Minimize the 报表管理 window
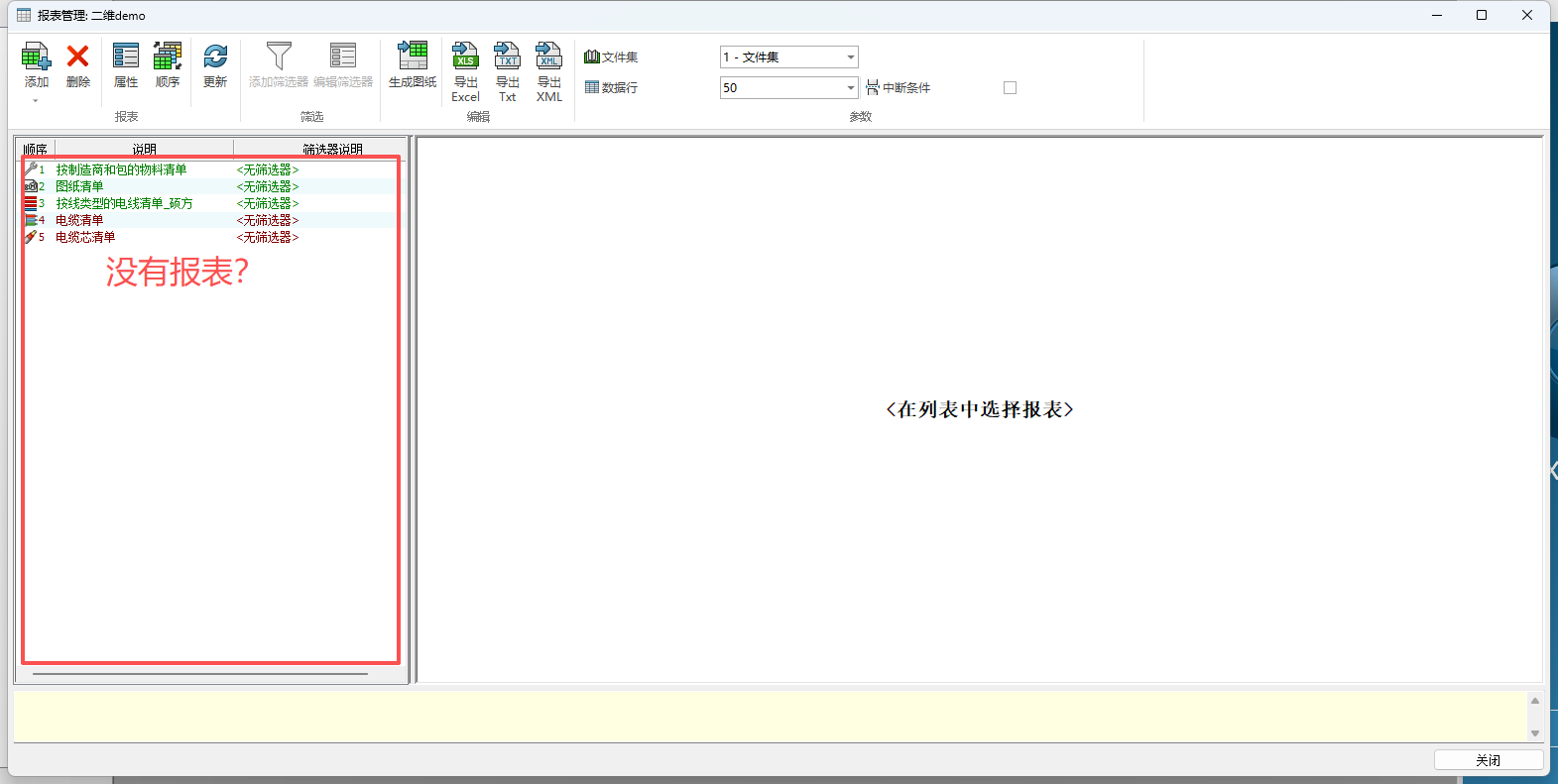The height and width of the screenshot is (784, 1558). pyautogui.click(x=1437, y=15)
